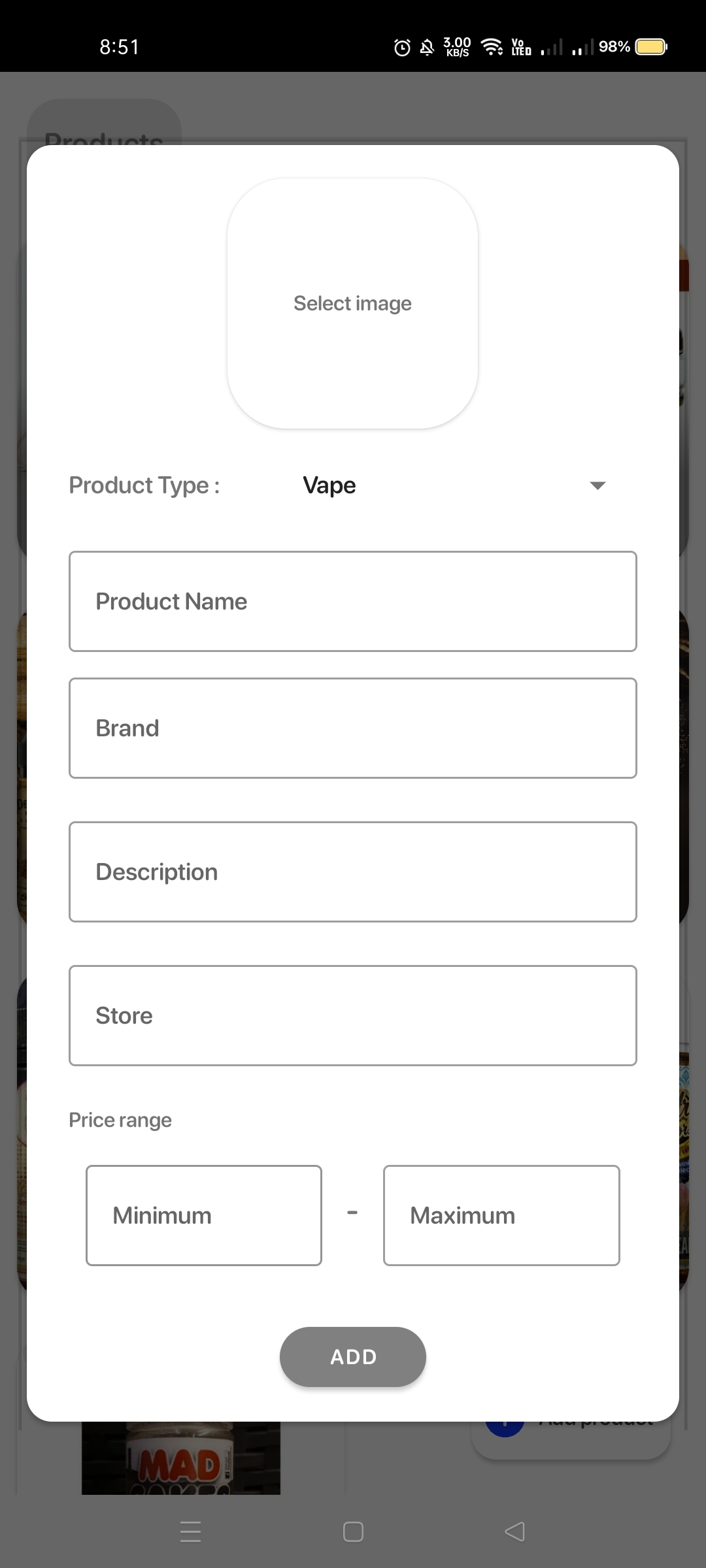The height and width of the screenshot is (1568, 706).
Task: Open the Android recent apps menu icon
Action: 190,1531
